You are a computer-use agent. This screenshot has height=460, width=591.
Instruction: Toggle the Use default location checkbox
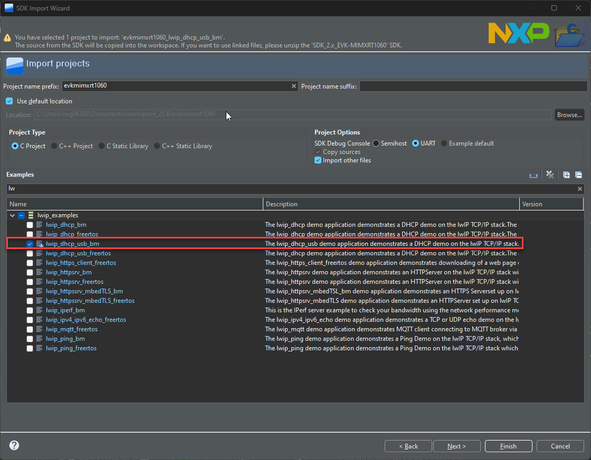[x=9, y=101]
